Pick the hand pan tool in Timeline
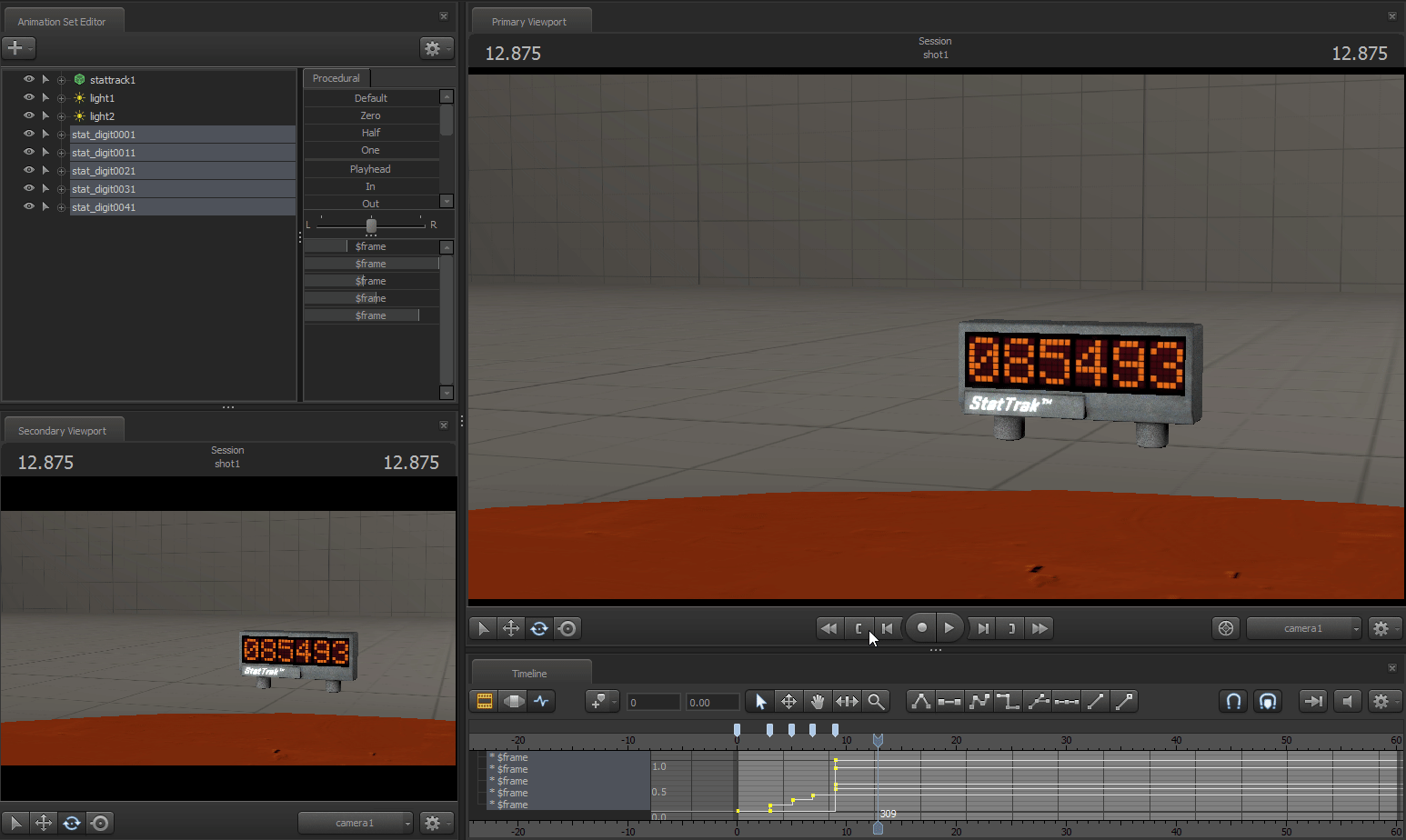This screenshot has height=840, width=1406. pyautogui.click(x=818, y=701)
